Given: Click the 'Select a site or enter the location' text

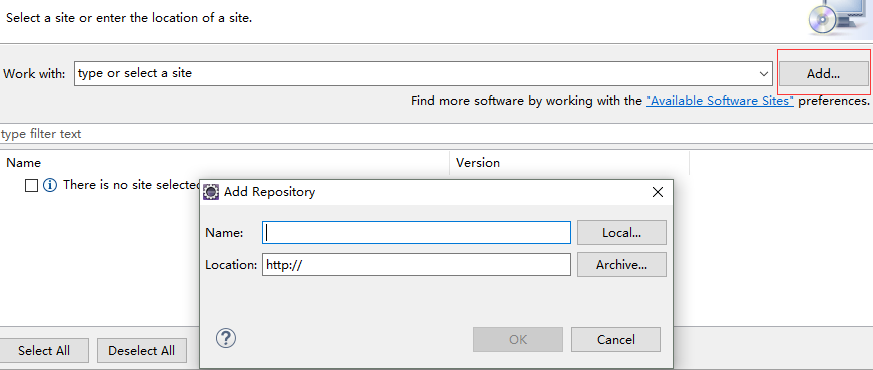Looking at the screenshot, I should (x=129, y=17).
